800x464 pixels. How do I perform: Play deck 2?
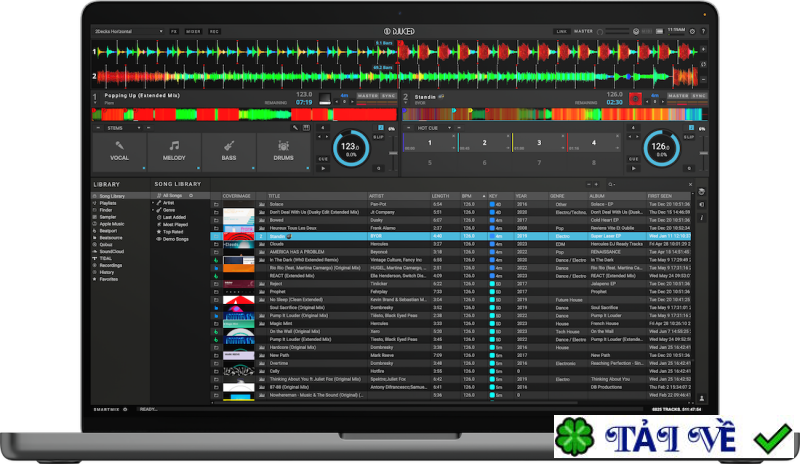634,168
